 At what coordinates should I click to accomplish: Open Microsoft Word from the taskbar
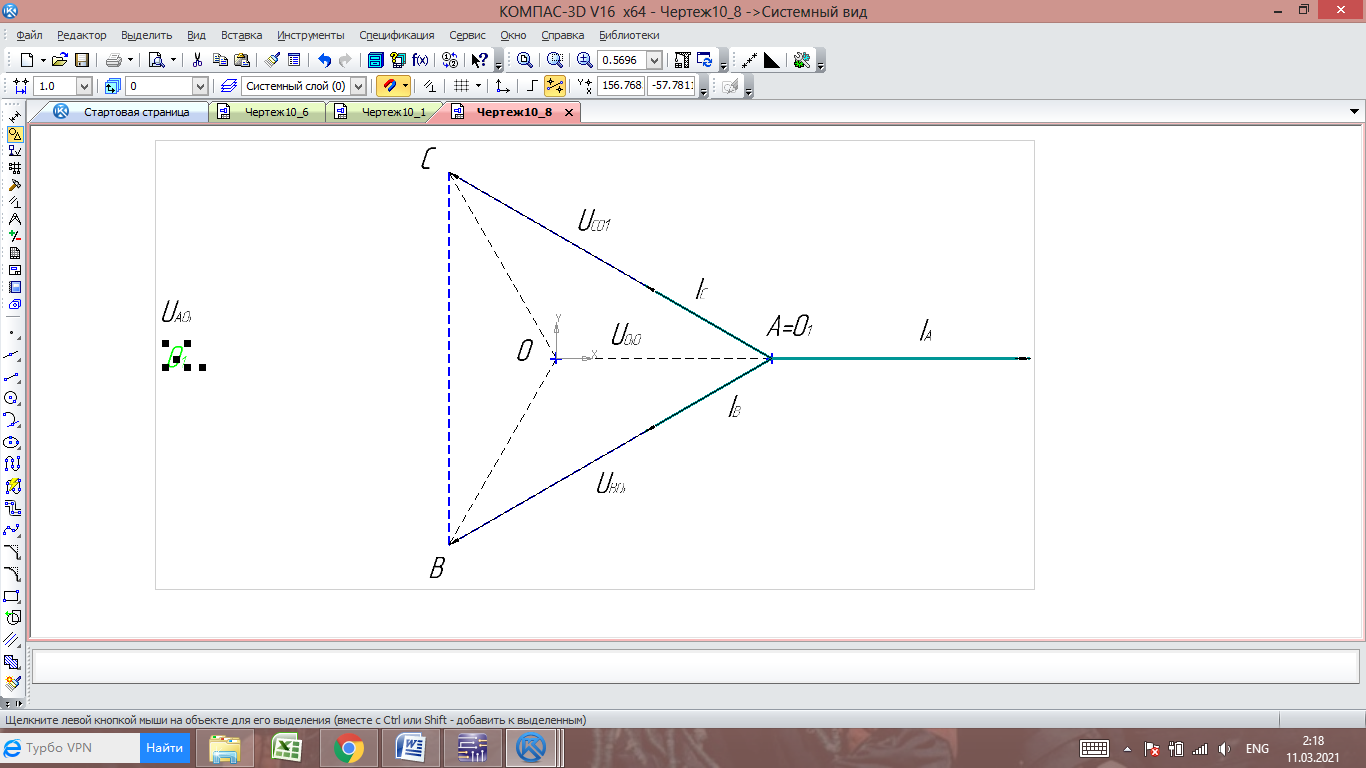click(411, 747)
